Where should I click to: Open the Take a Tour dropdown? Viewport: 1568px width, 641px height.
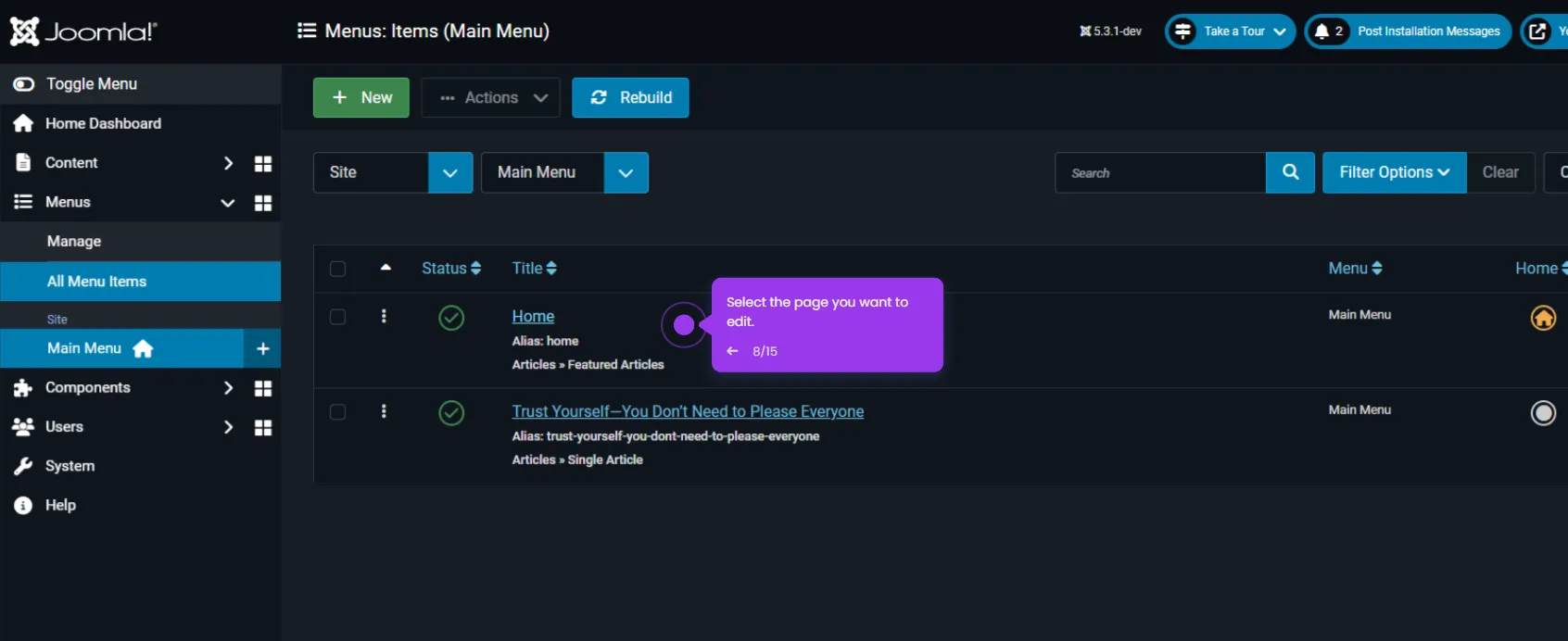click(x=1230, y=31)
